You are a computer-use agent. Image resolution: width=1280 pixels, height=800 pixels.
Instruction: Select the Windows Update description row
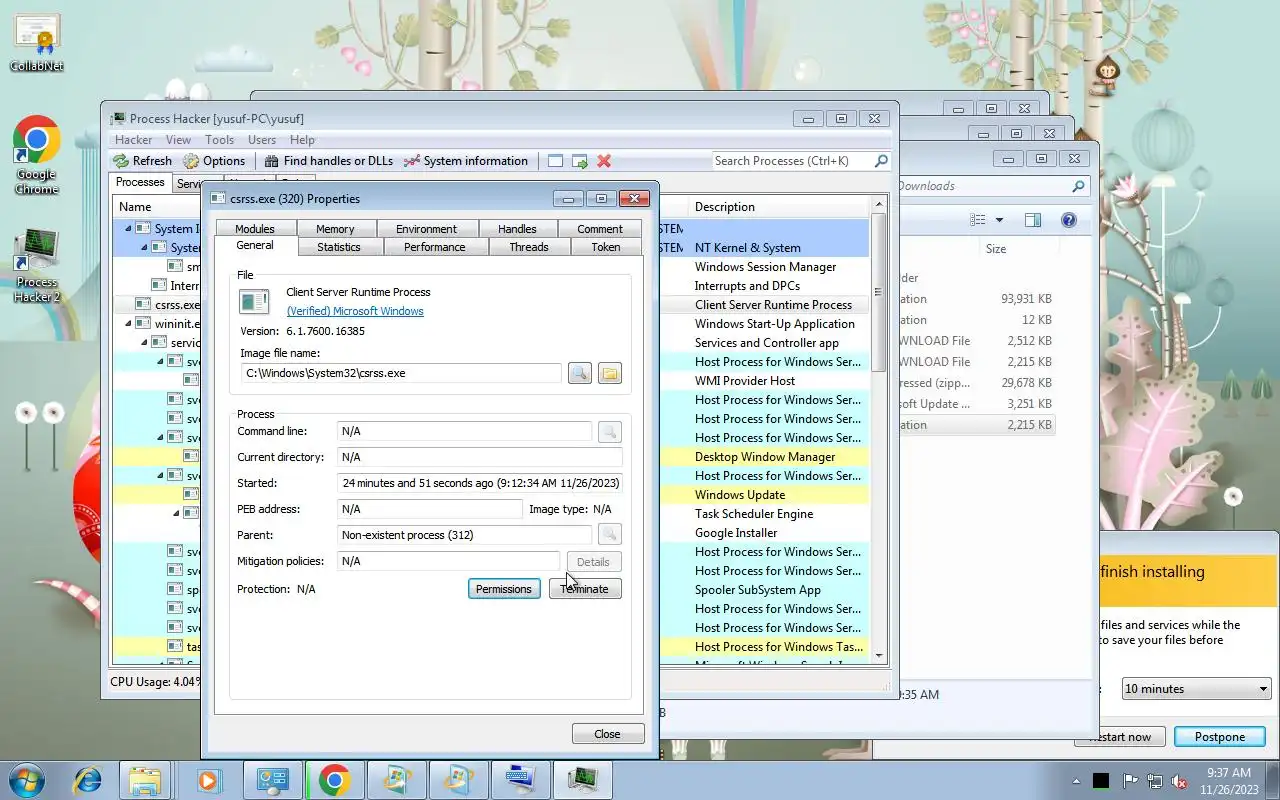(x=740, y=495)
